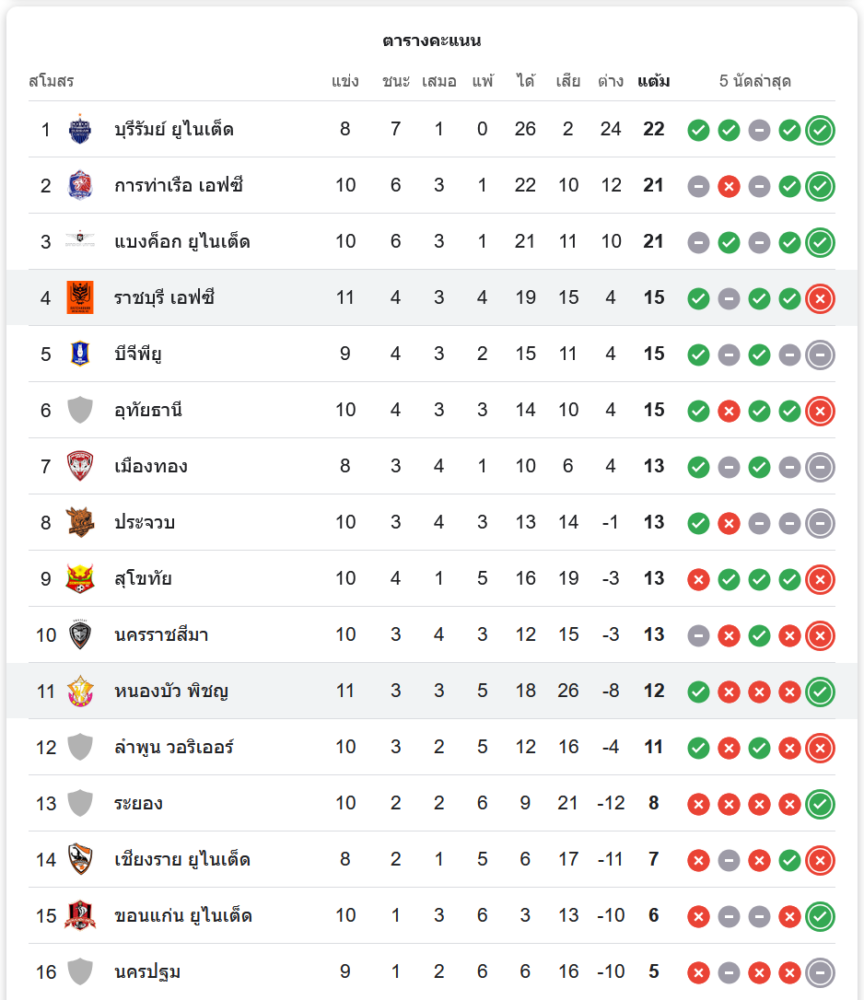Open the อุทัยธานี team link
The height and width of the screenshot is (1000, 864).
[x=148, y=410]
